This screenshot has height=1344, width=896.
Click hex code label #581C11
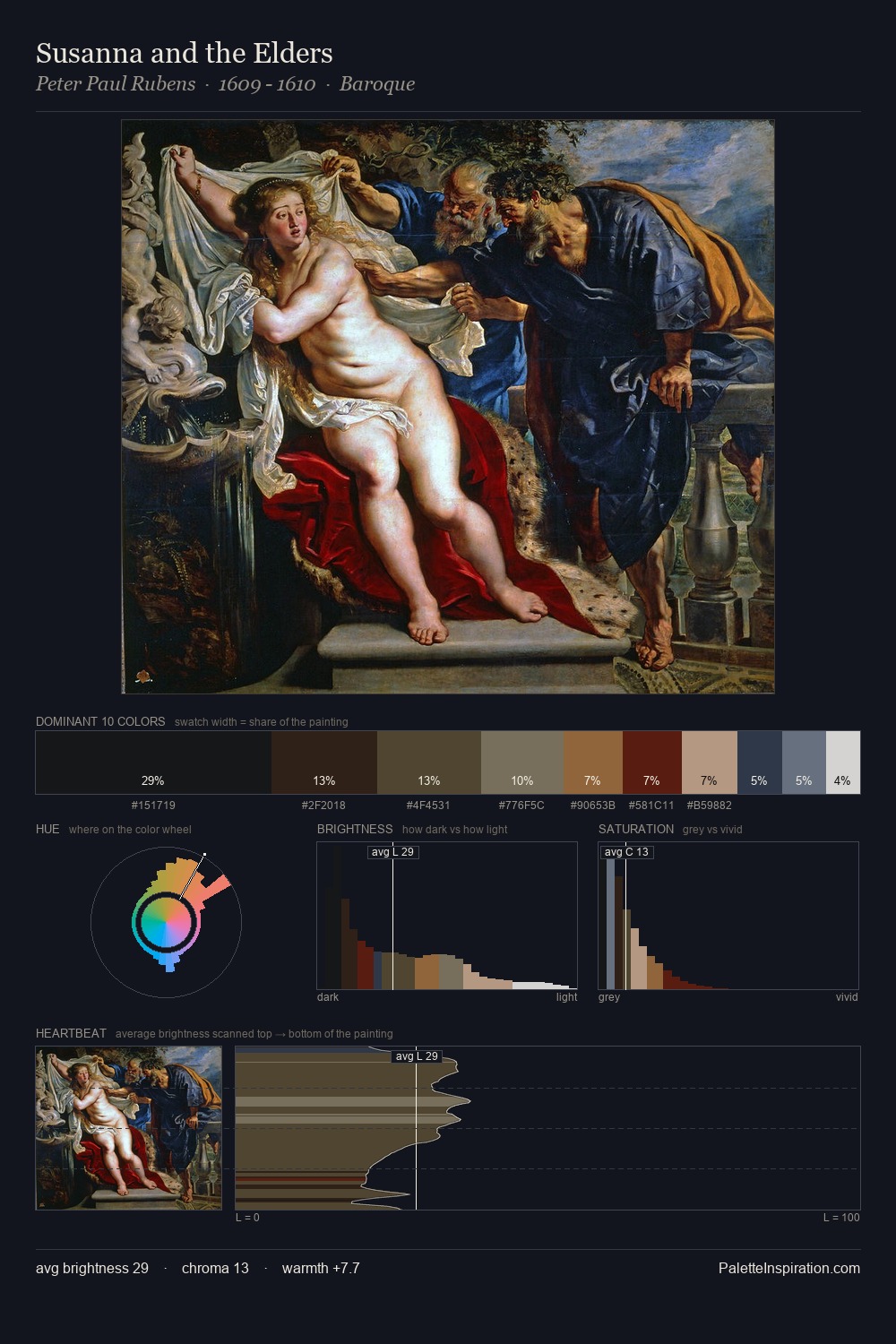[x=651, y=805]
